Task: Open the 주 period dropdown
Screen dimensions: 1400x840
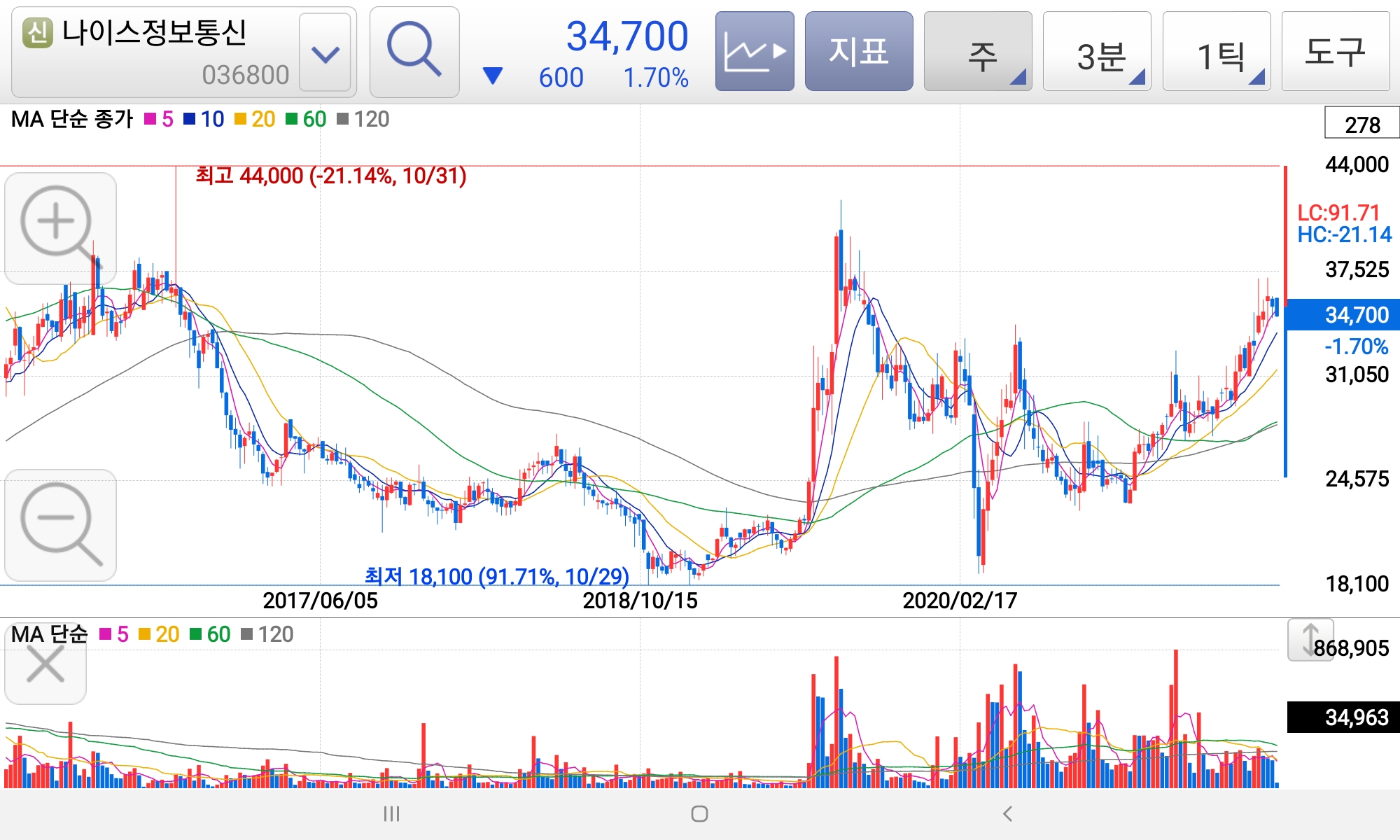Action: [978, 52]
